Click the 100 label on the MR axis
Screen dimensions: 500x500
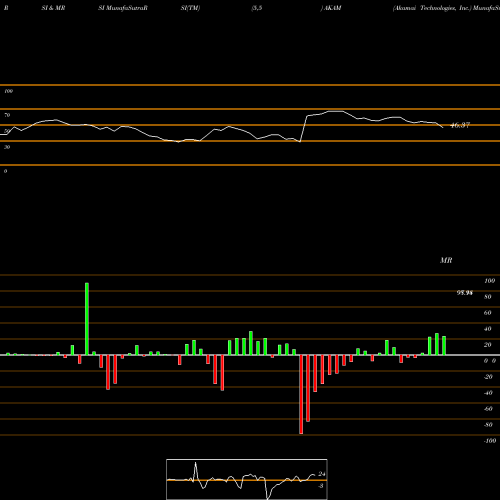click(x=489, y=281)
